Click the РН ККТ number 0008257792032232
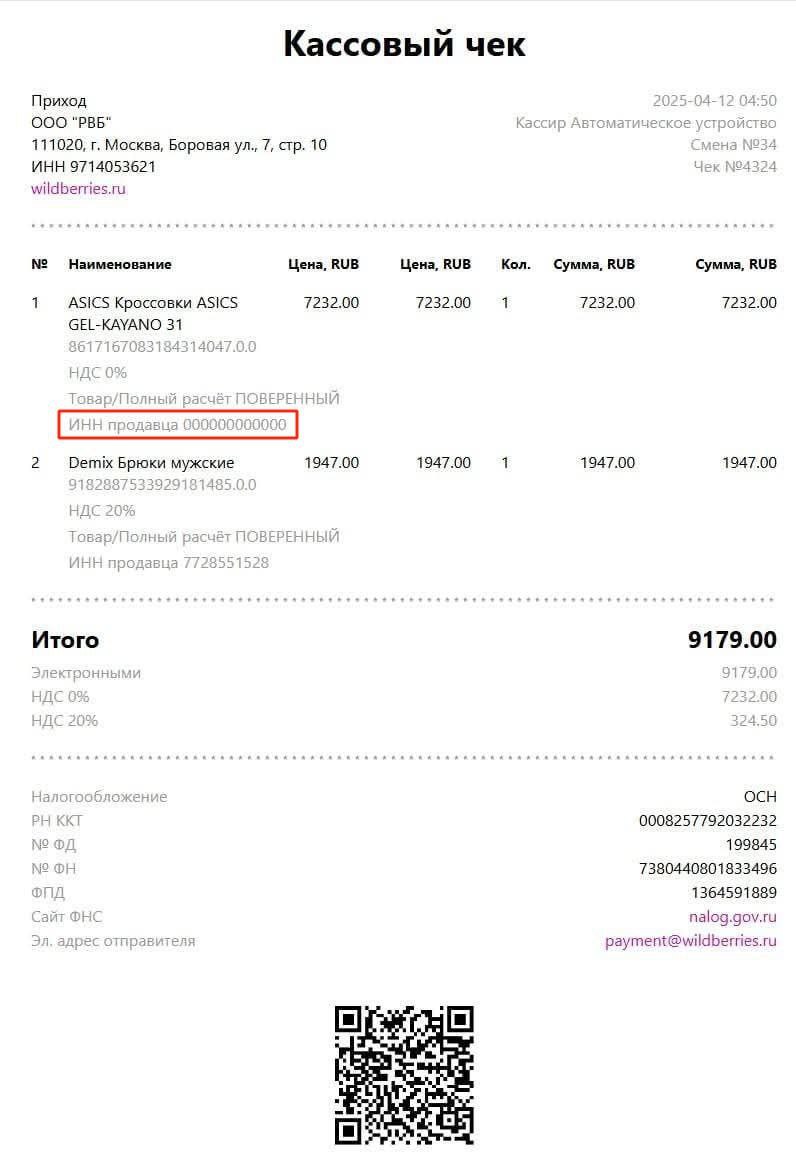Screen dimensions: 796x1155 coord(708,821)
